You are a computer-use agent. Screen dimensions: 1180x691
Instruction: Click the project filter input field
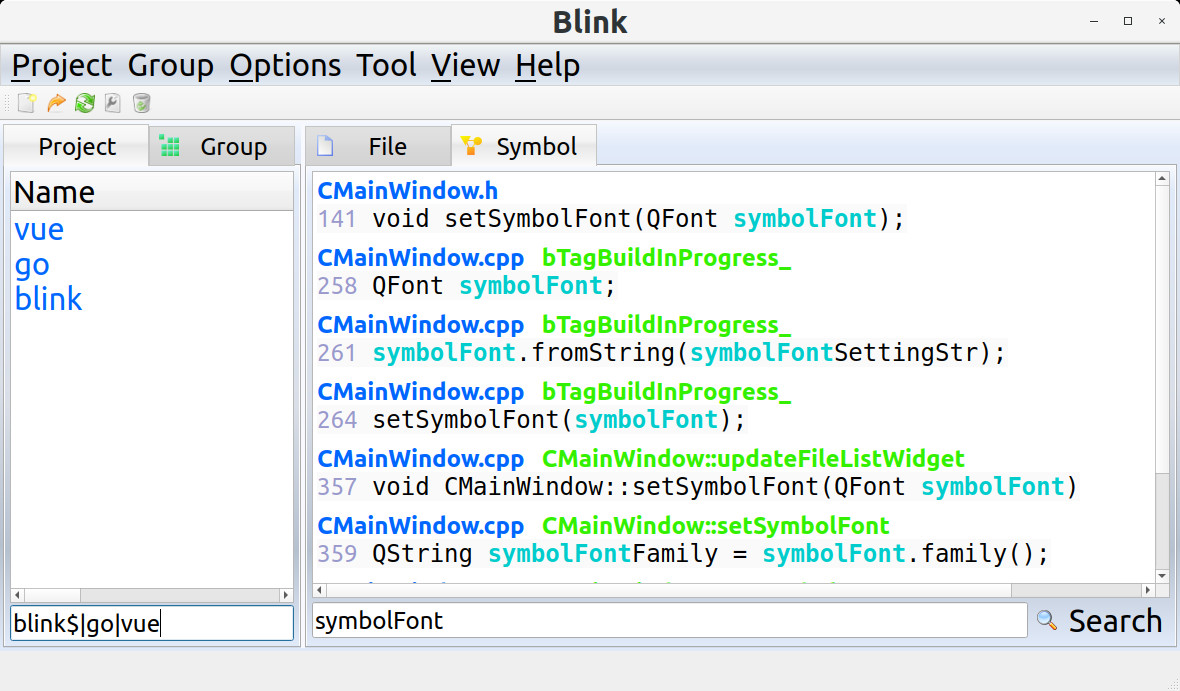pos(152,623)
